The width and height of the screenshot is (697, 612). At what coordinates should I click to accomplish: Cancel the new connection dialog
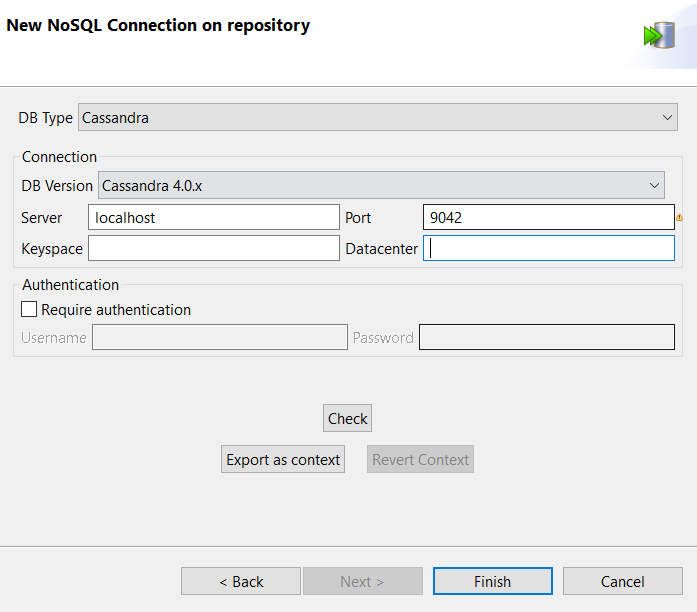coord(623,581)
